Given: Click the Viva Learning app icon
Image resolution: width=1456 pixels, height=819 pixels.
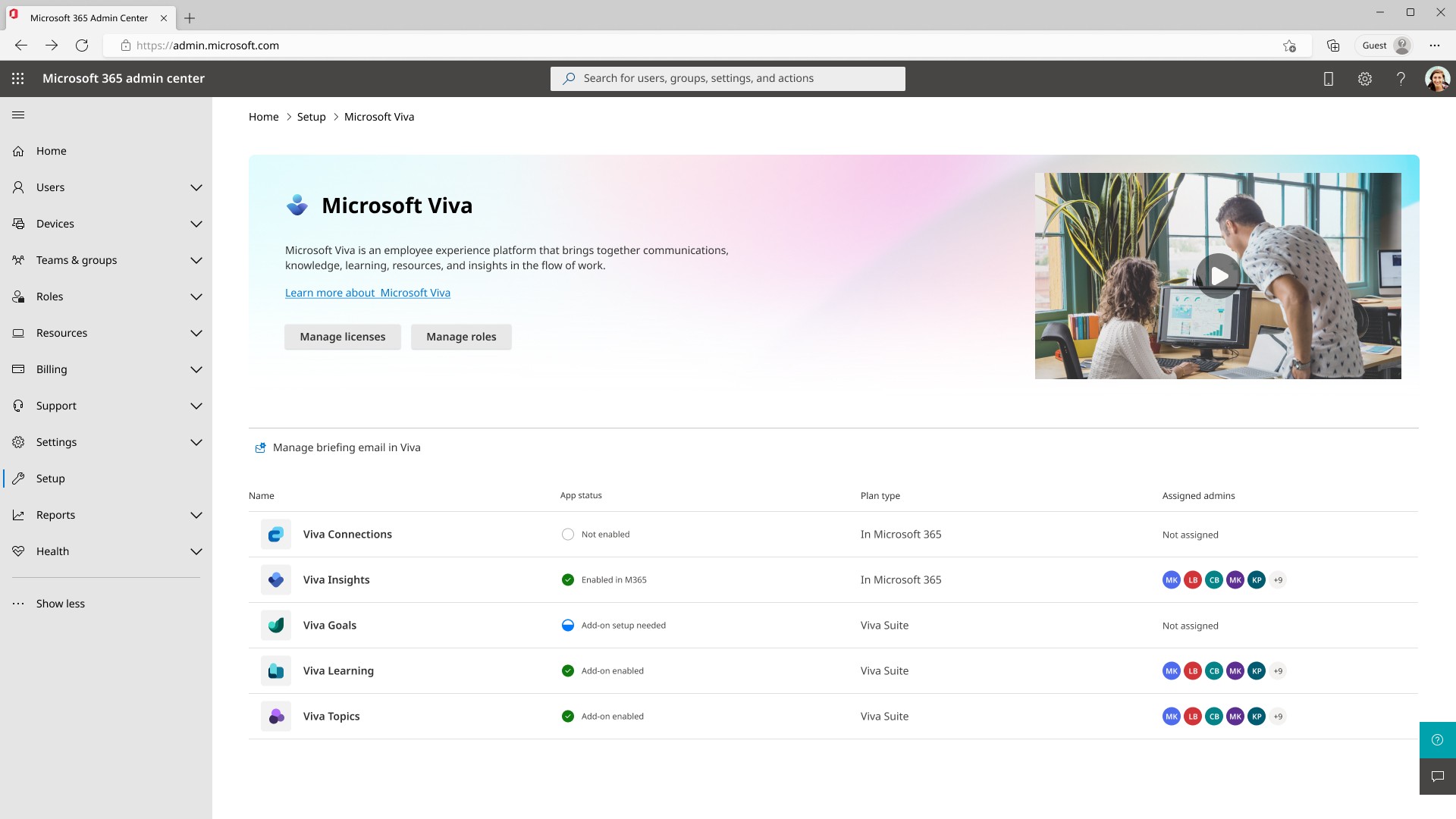Looking at the screenshot, I should [276, 671].
